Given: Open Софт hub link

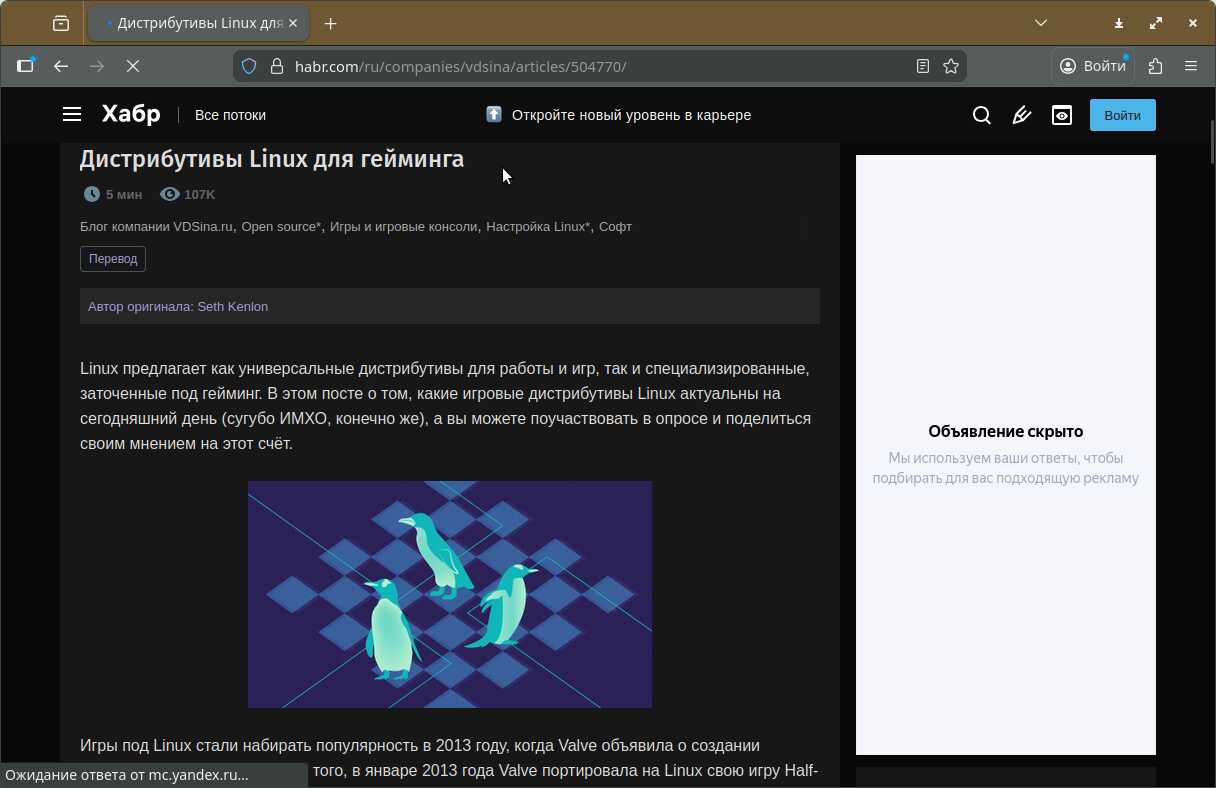Looking at the screenshot, I should click(615, 227).
